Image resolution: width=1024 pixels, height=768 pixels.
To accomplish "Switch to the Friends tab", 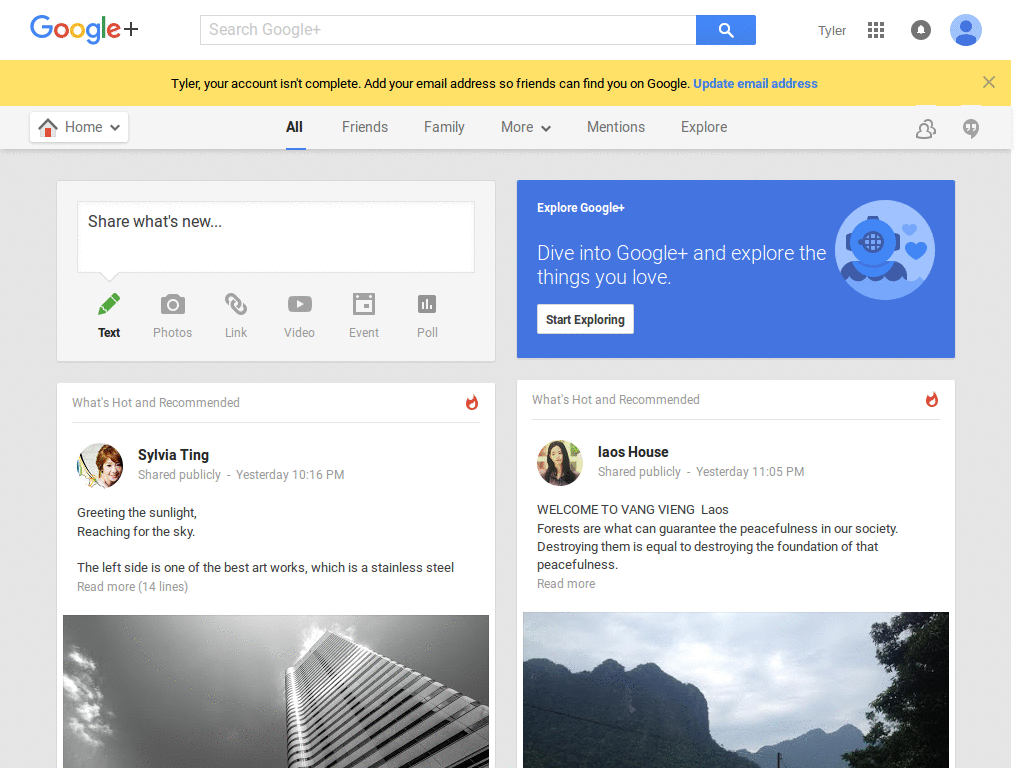I will [x=364, y=127].
